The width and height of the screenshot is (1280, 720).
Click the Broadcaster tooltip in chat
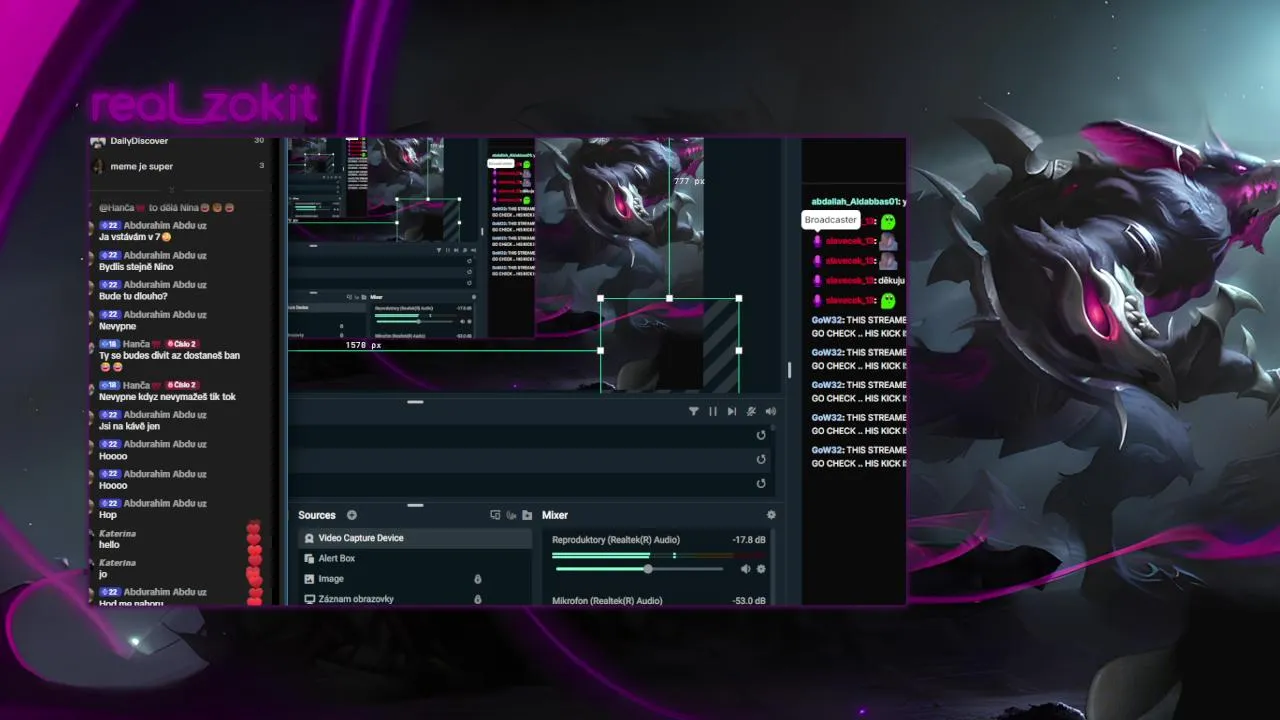831,220
